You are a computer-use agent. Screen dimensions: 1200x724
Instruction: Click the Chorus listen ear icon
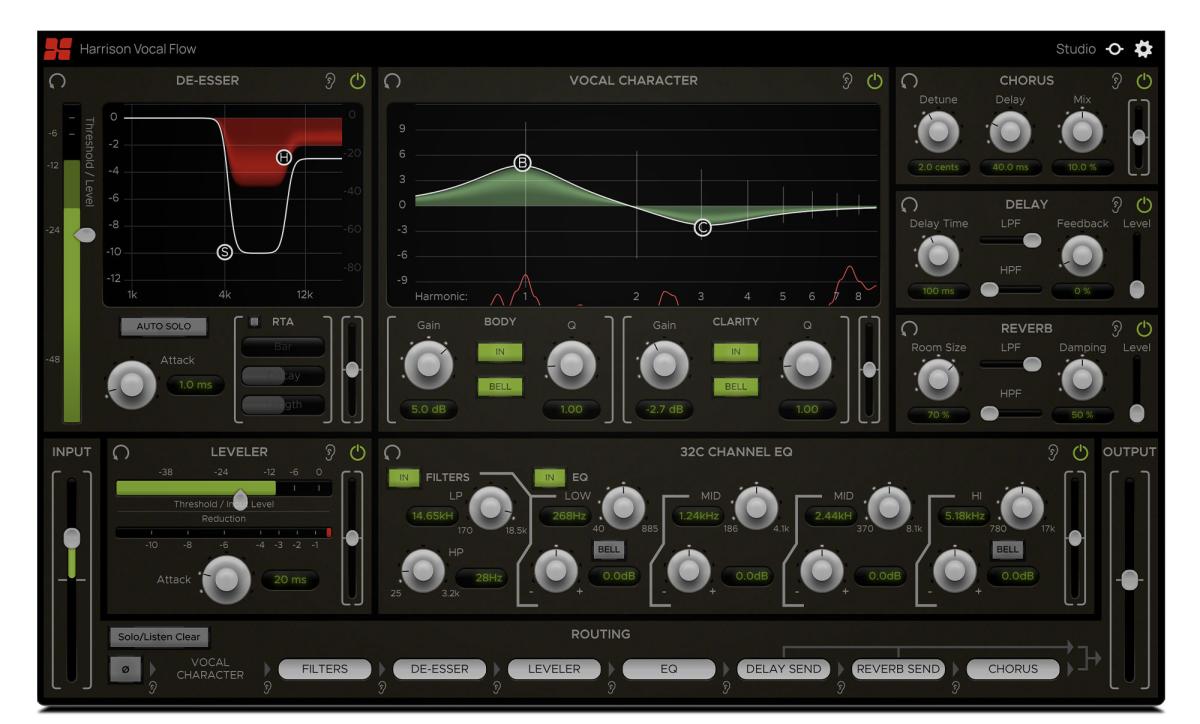click(x=1119, y=80)
